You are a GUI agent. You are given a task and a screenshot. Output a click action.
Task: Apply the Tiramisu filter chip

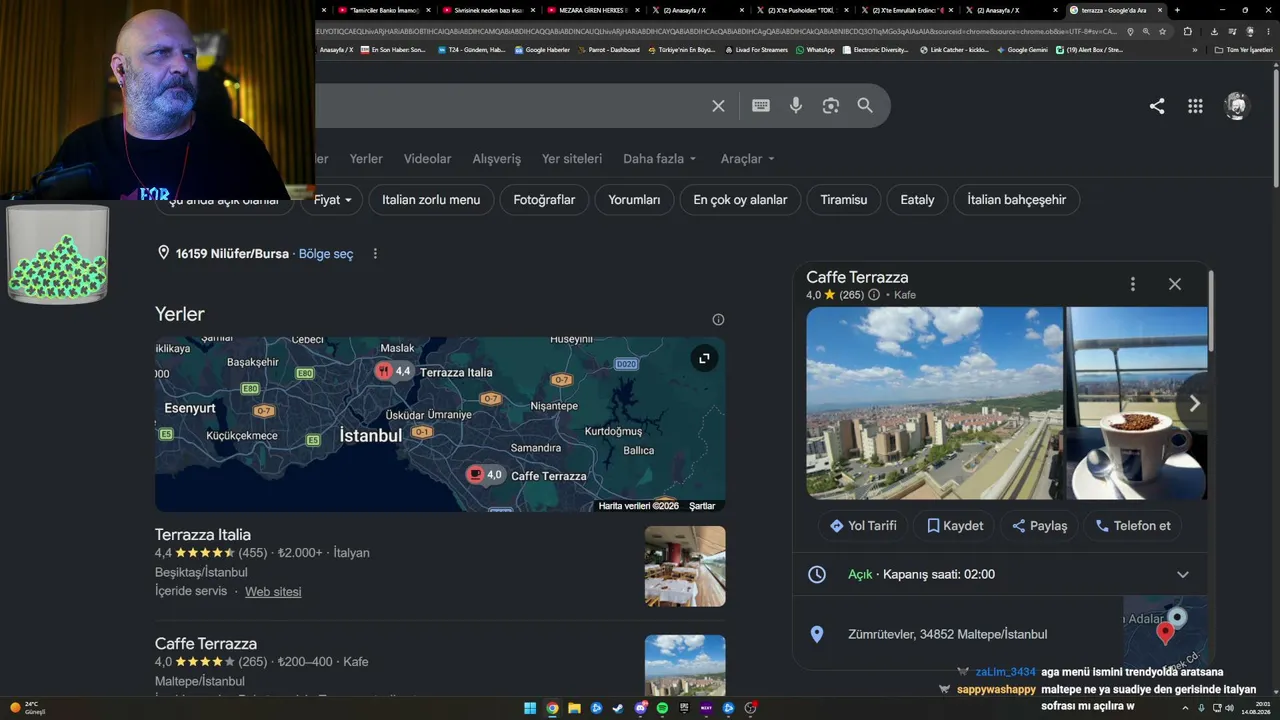[x=844, y=200]
